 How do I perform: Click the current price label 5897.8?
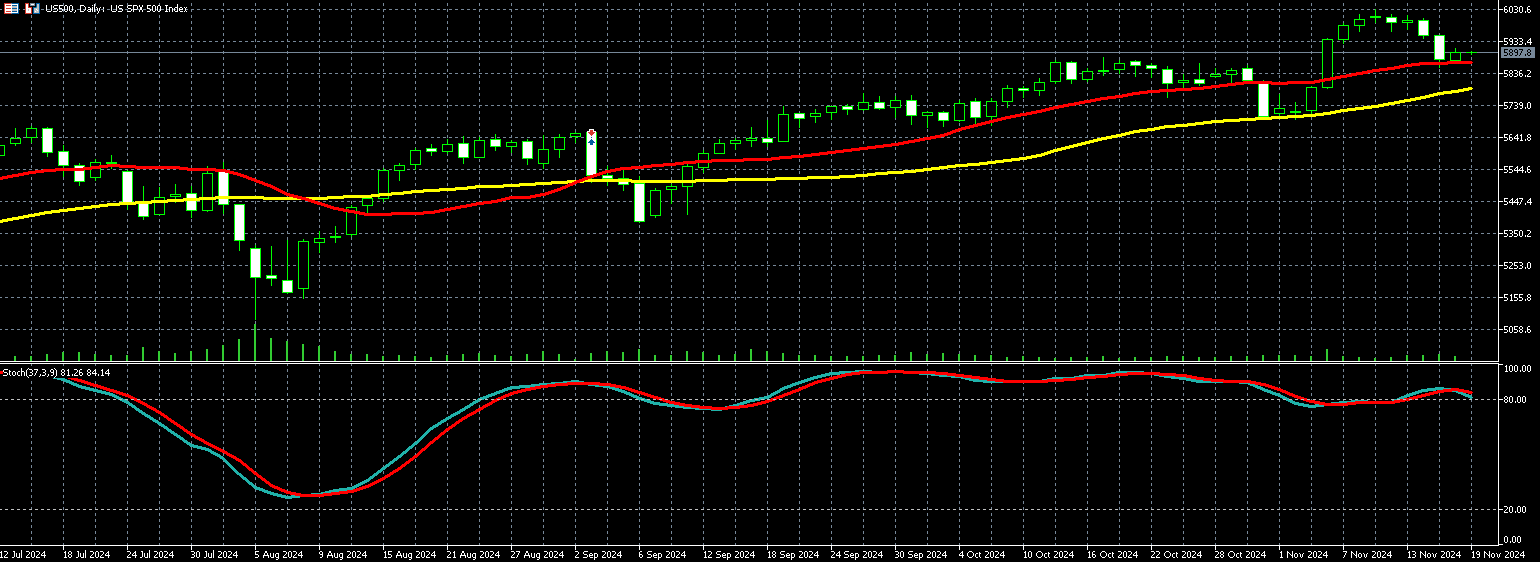click(1517, 52)
